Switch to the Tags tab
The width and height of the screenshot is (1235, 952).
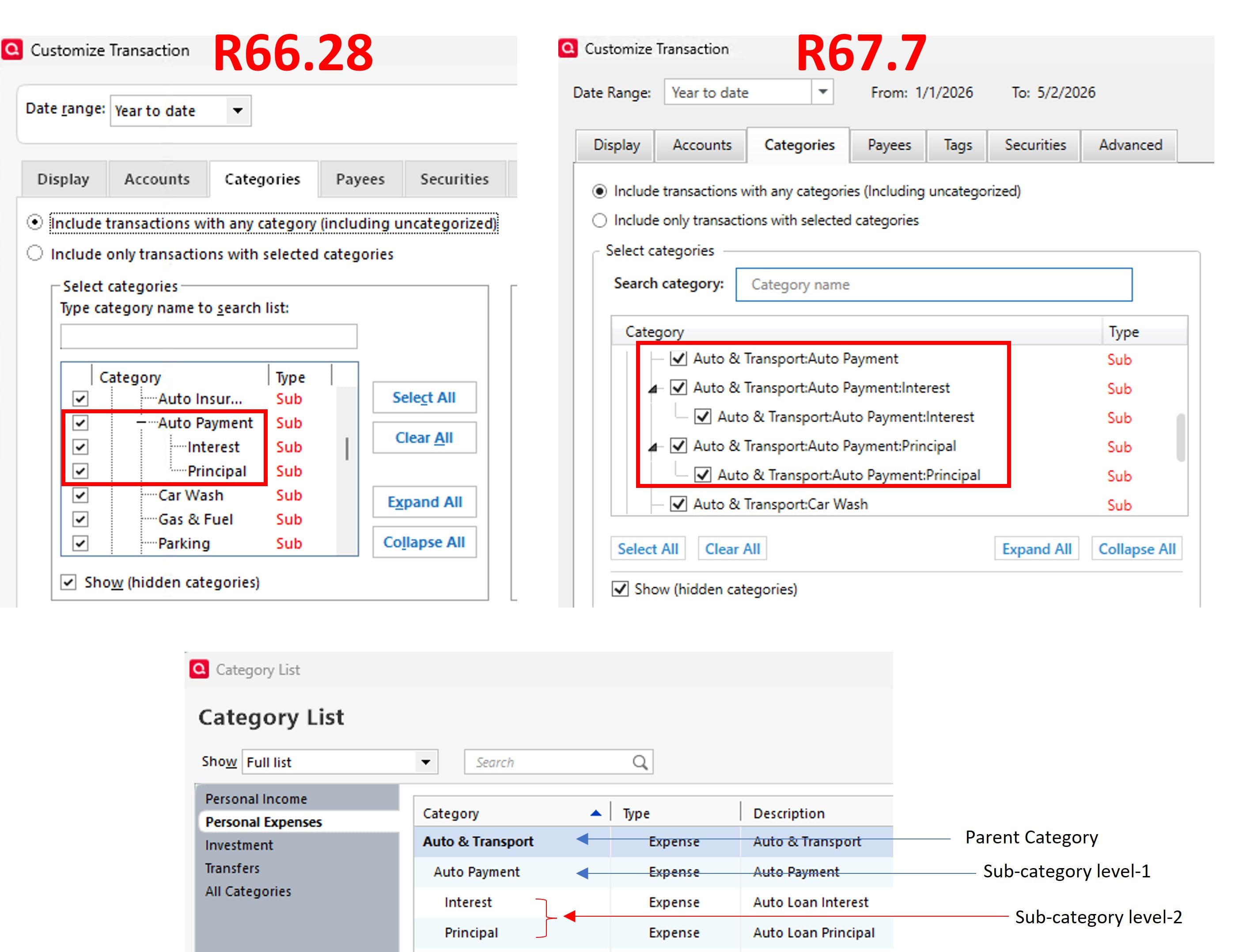(x=957, y=145)
